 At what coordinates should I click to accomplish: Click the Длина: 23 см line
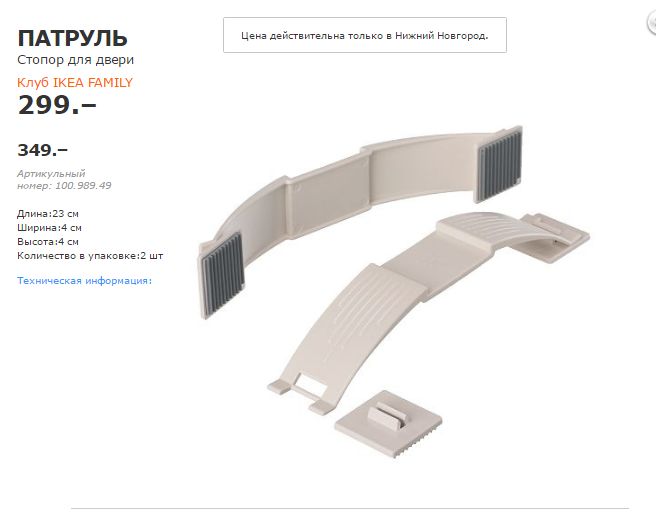[x=48, y=214]
